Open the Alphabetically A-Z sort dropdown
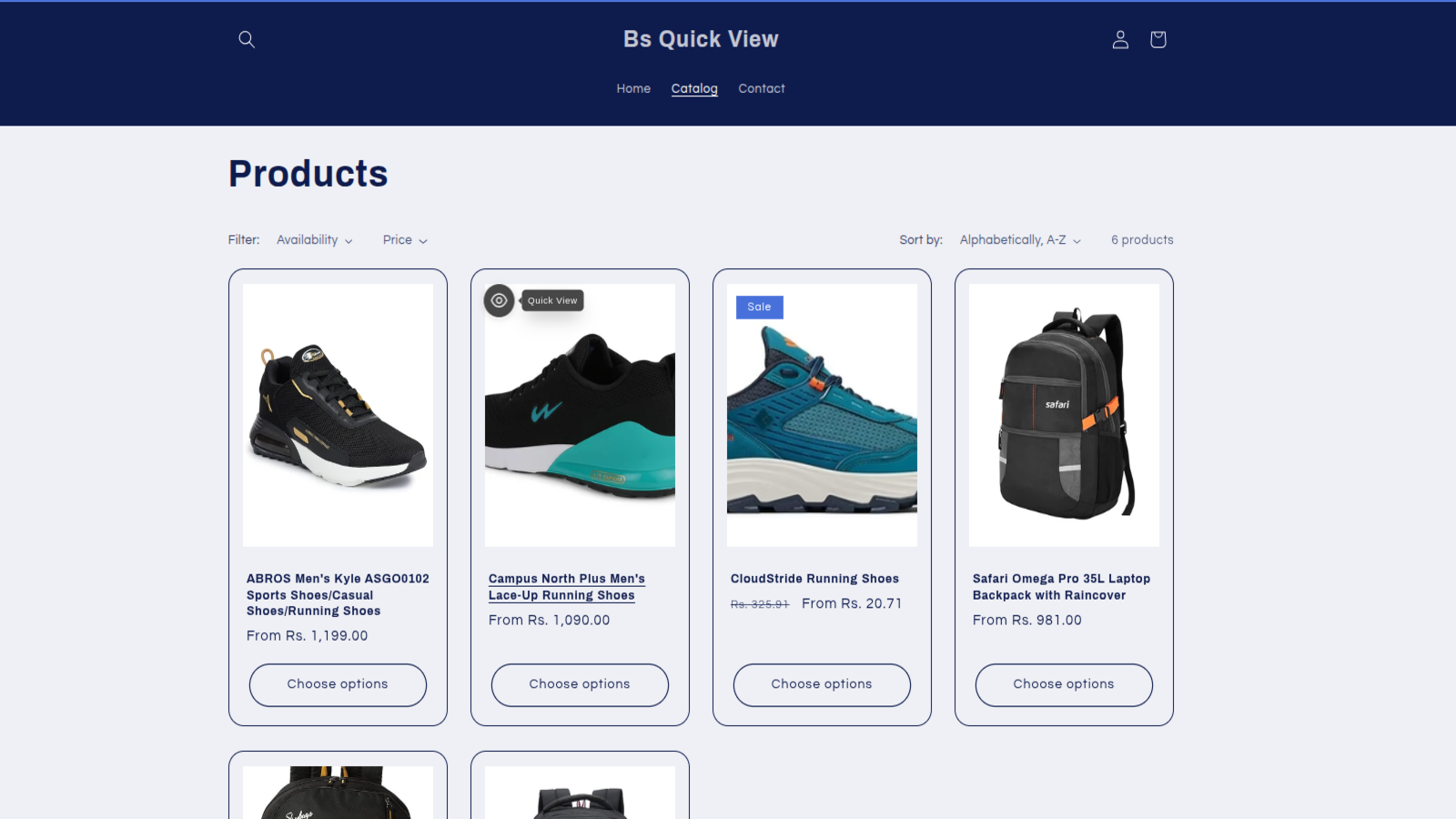The height and width of the screenshot is (819, 1456). [1013, 240]
